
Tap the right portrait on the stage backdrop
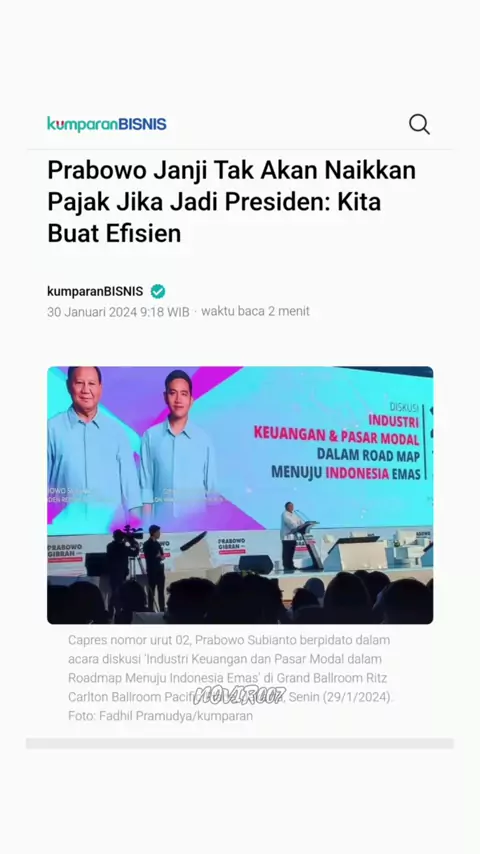[178, 447]
